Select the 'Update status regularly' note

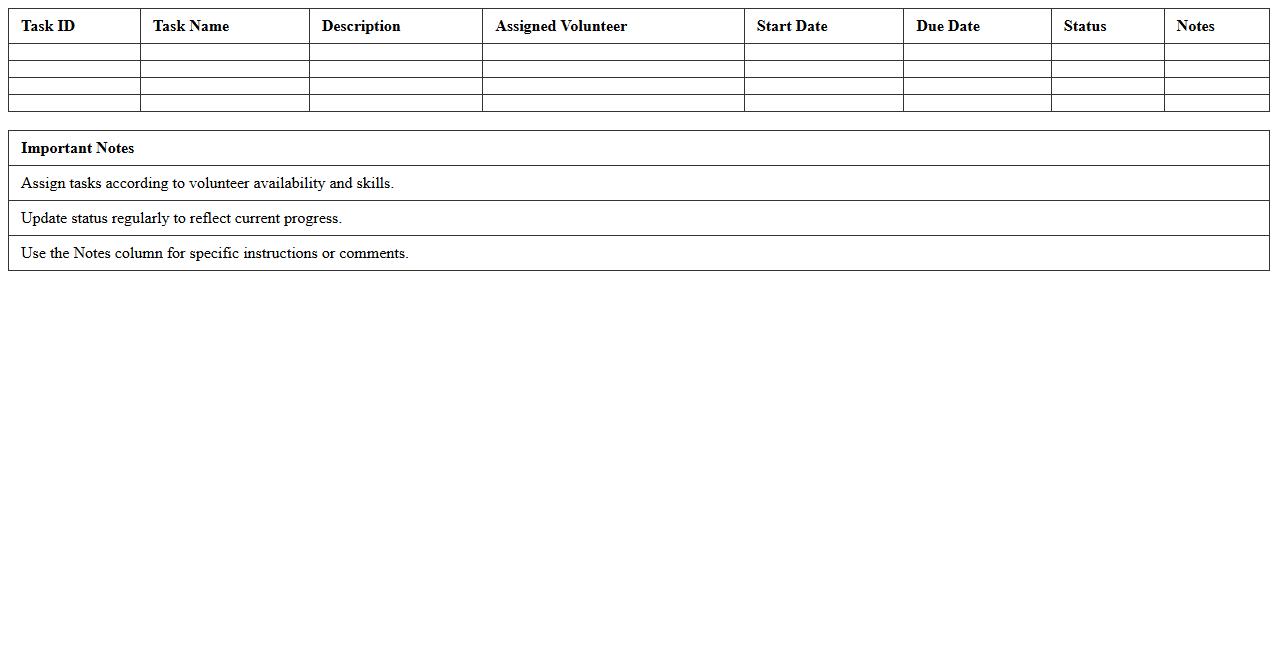181,218
